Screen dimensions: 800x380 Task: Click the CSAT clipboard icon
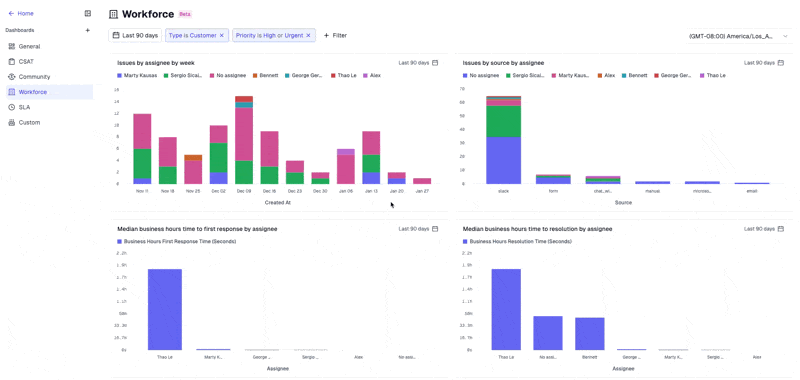click(x=12, y=62)
